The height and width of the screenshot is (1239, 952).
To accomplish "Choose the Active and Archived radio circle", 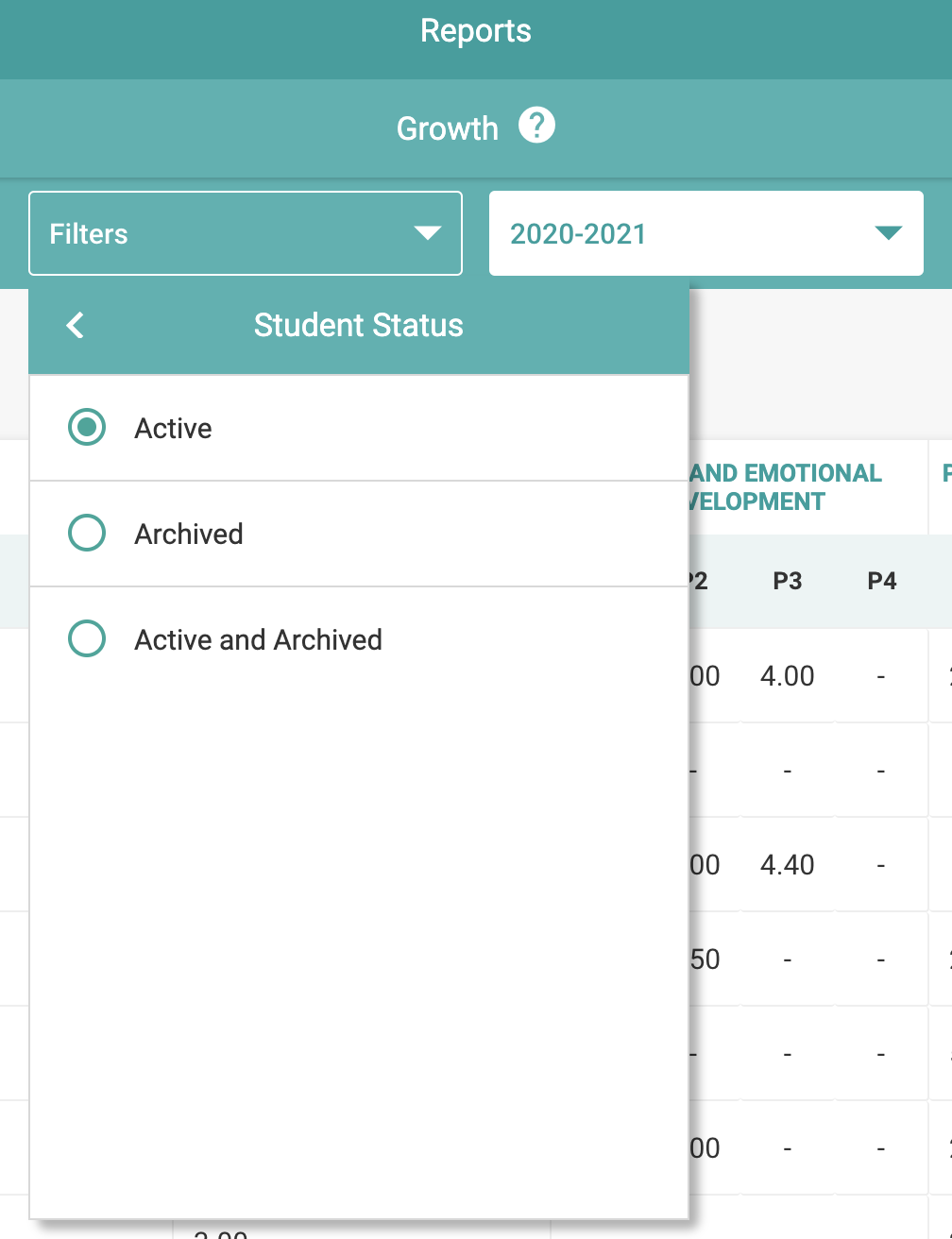I will pos(87,639).
